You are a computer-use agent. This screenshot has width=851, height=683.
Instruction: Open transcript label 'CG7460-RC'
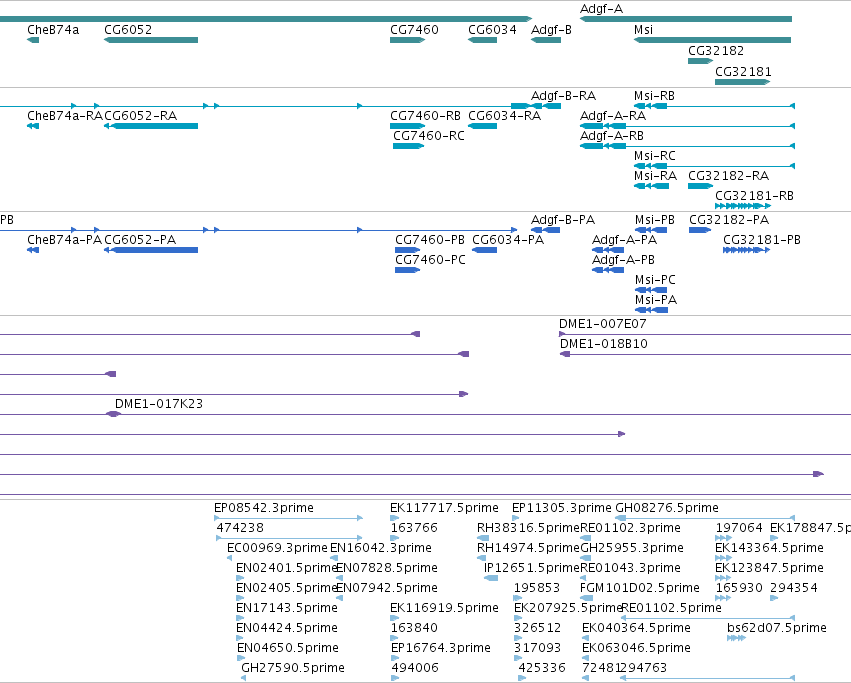pos(429,136)
